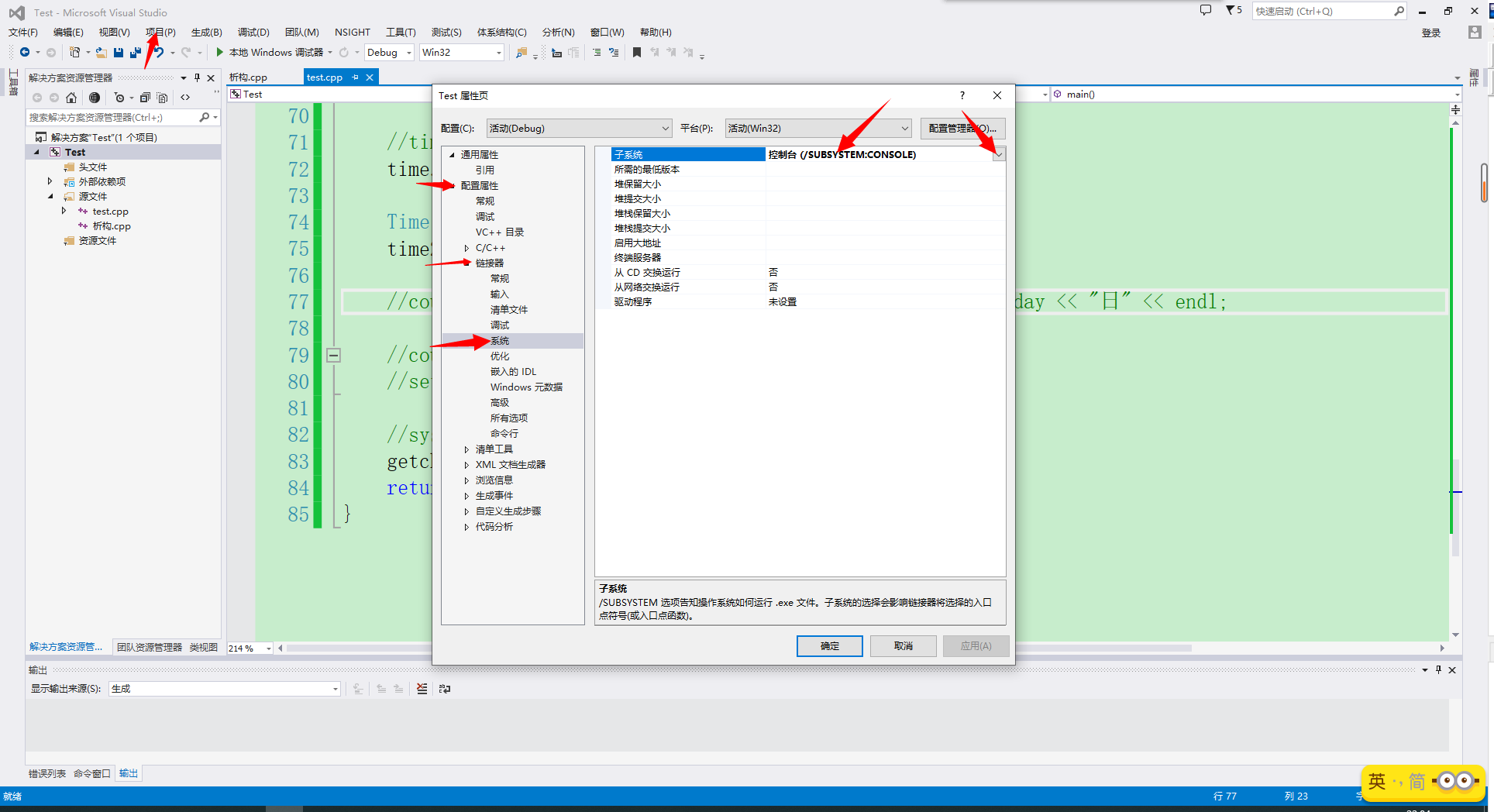Collapse the 链接器 tree node
The width and height of the screenshot is (1494, 812).
tap(466, 263)
